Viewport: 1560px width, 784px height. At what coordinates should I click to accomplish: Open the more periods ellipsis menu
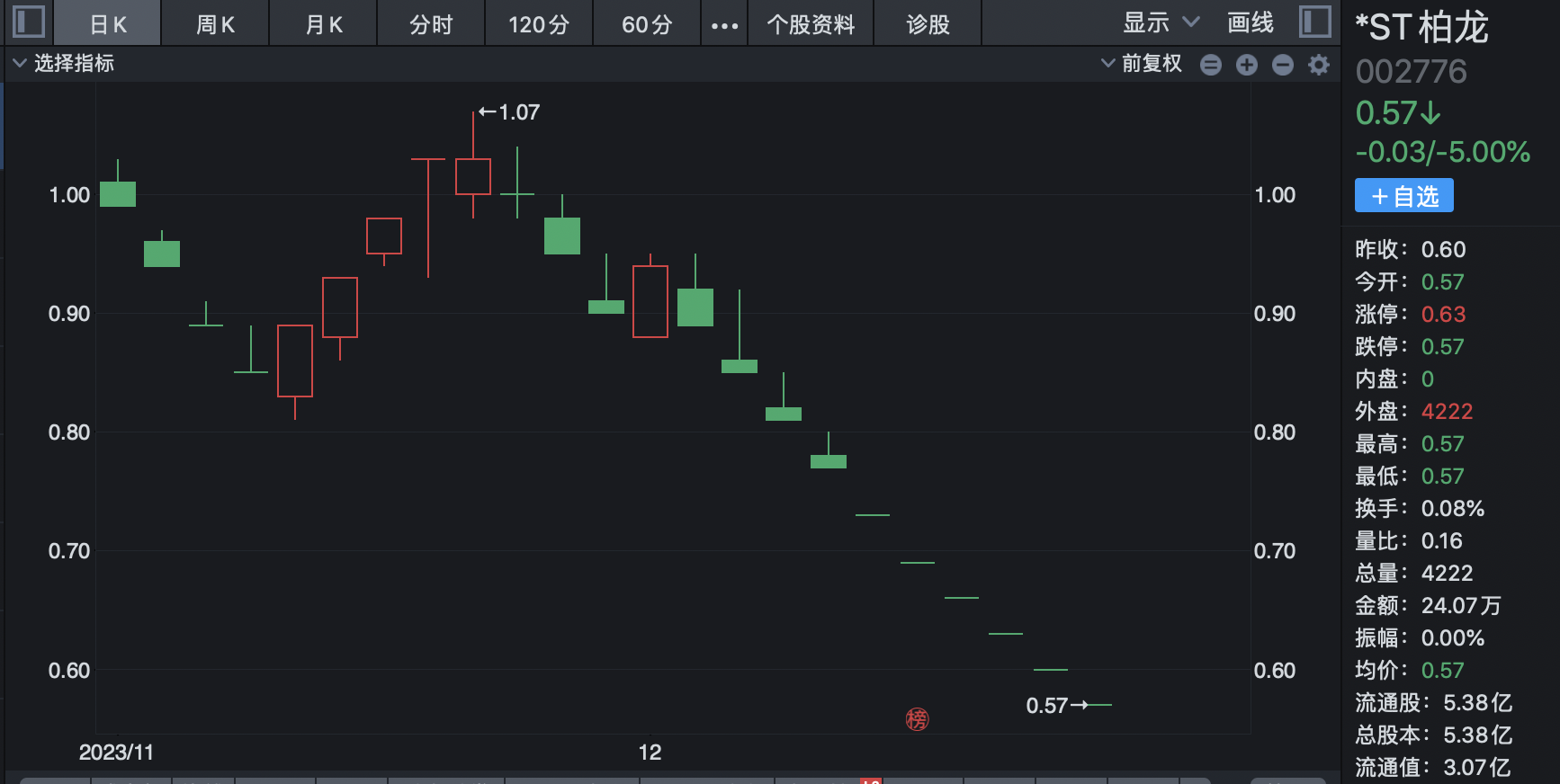(724, 25)
